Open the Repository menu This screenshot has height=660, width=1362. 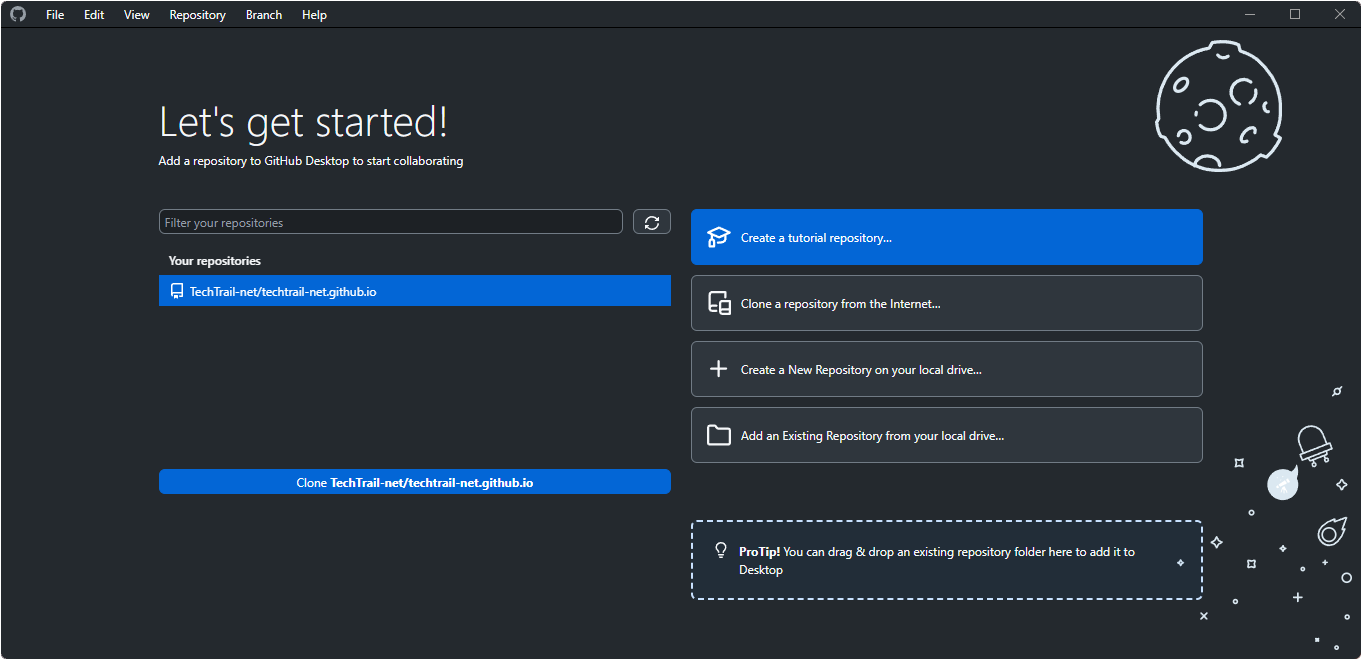pyautogui.click(x=198, y=15)
